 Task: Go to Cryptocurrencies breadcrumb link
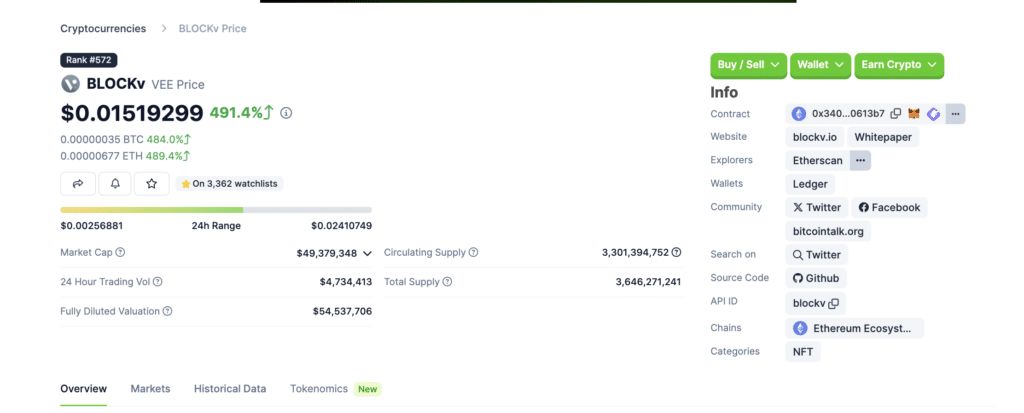(x=103, y=29)
